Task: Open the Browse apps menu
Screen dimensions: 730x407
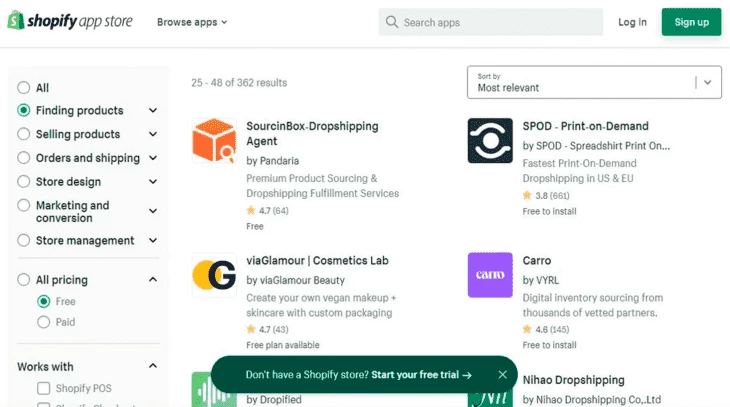Action: click(192, 22)
